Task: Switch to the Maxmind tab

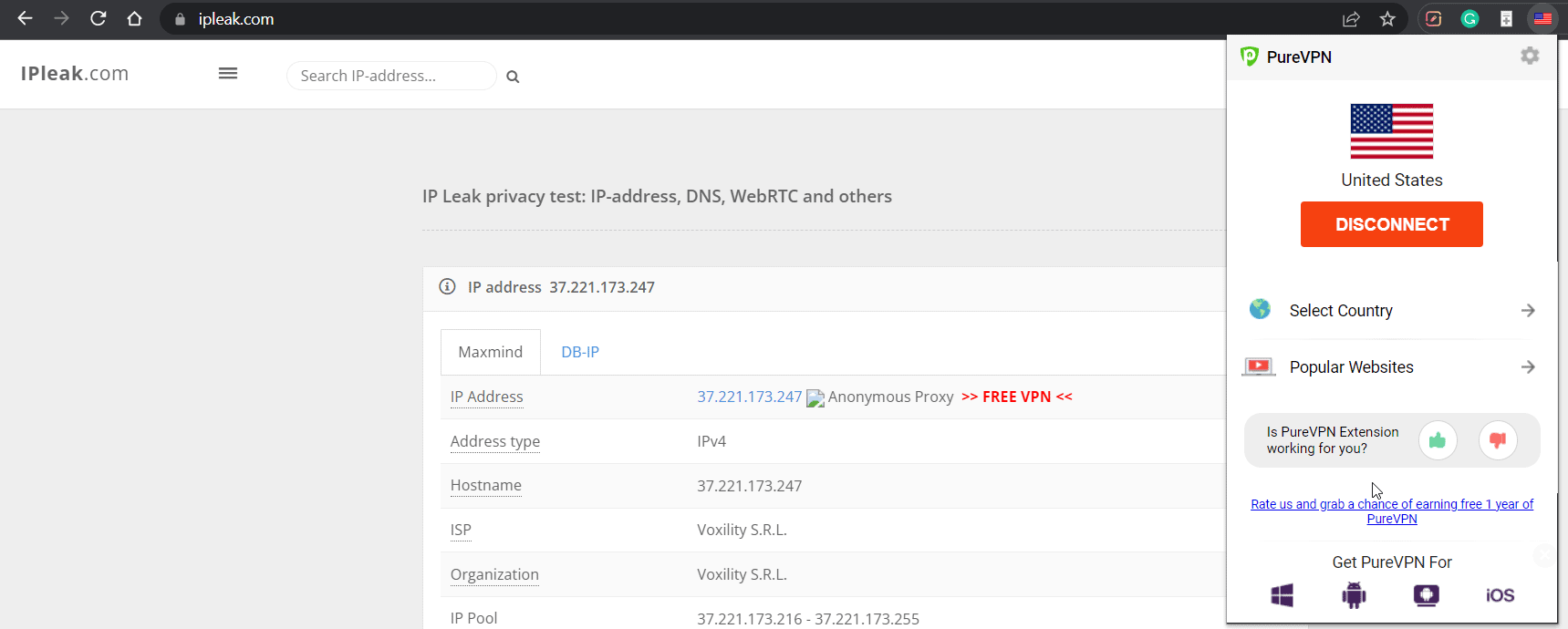Action: [x=491, y=352]
